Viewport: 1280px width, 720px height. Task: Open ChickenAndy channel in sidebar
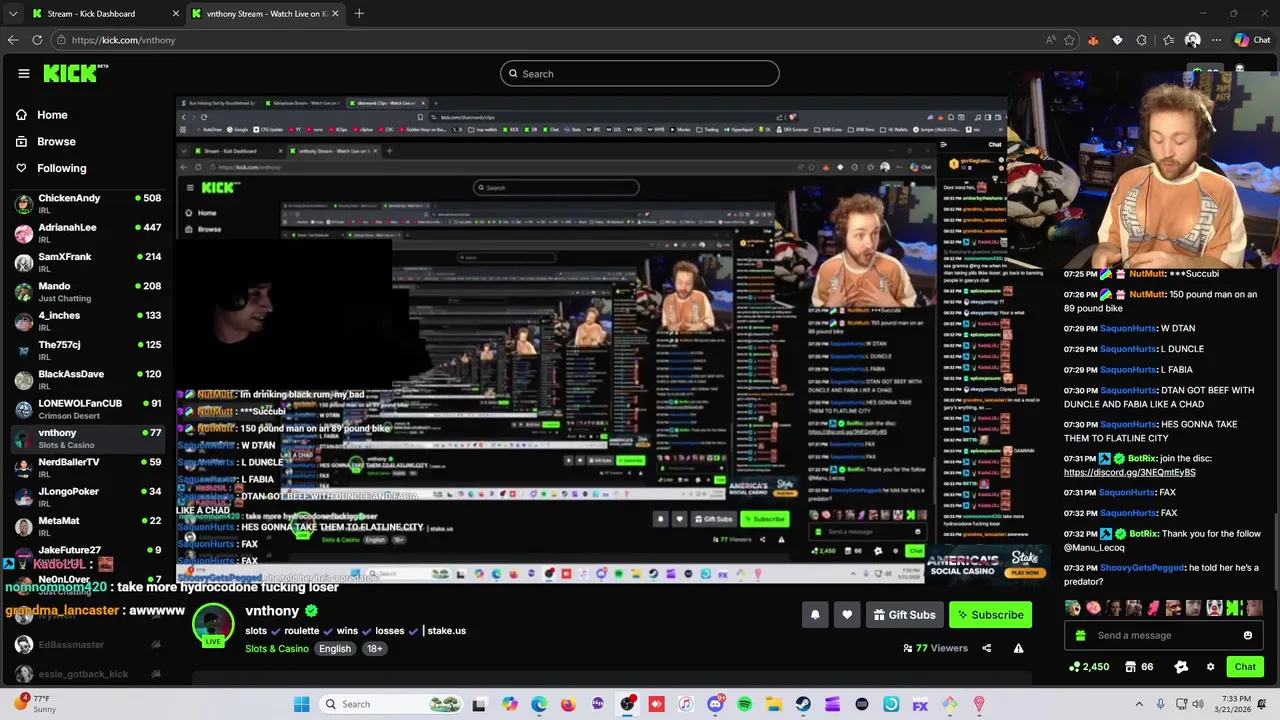tap(88, 203)
